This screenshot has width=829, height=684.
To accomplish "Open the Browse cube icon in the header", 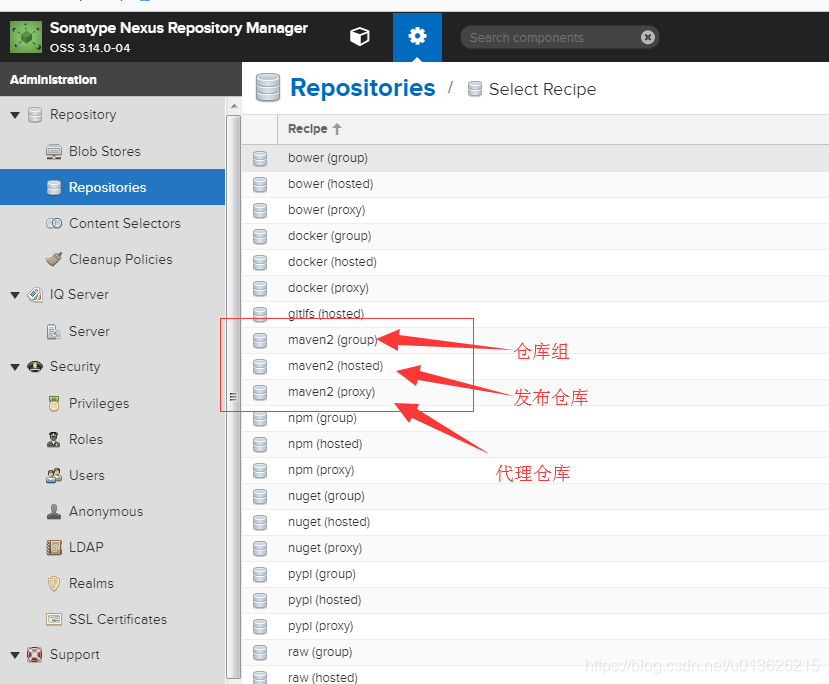I will click(x=360, y=36).
